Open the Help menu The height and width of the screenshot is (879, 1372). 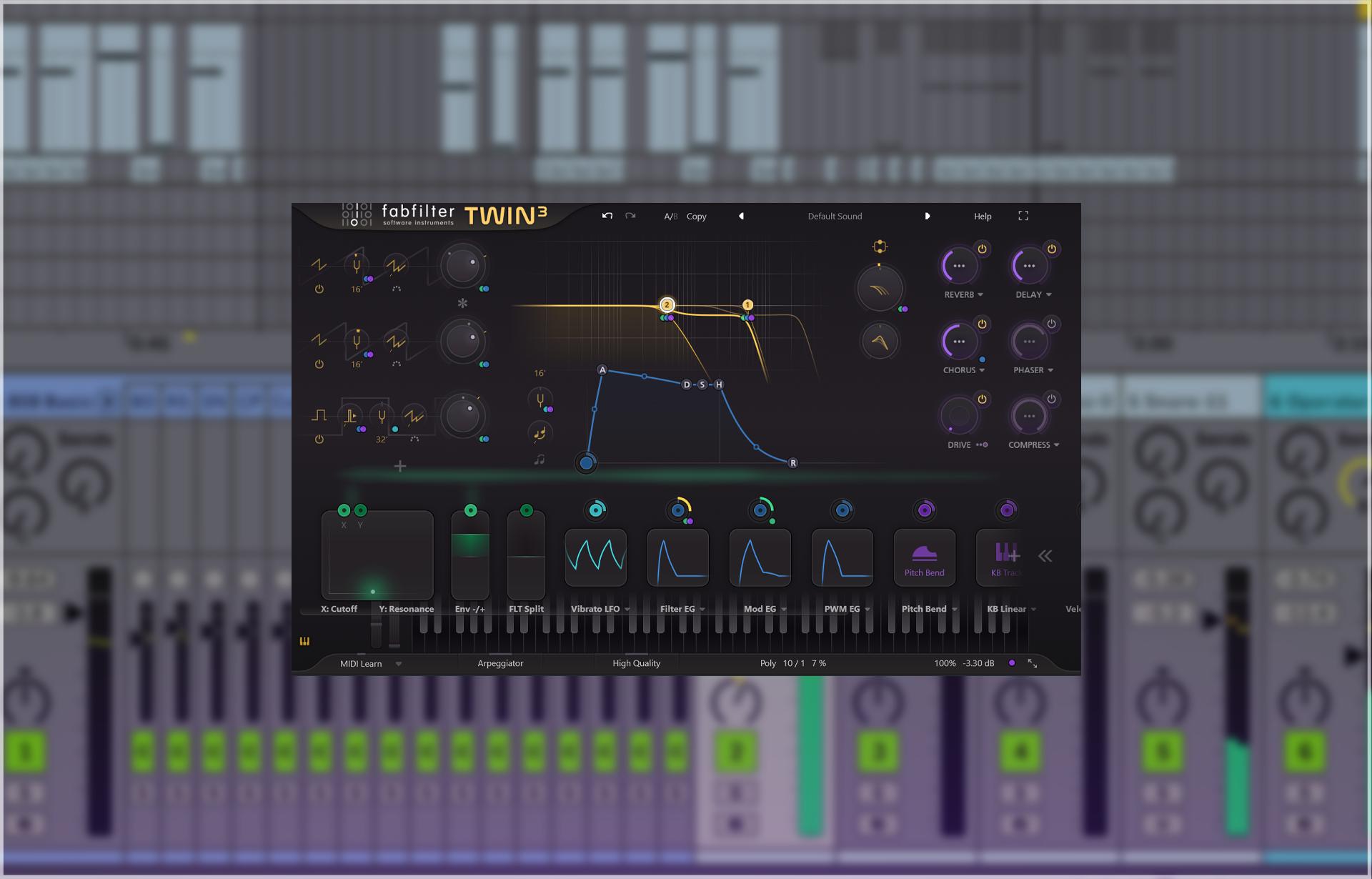[x=983, y=217]
